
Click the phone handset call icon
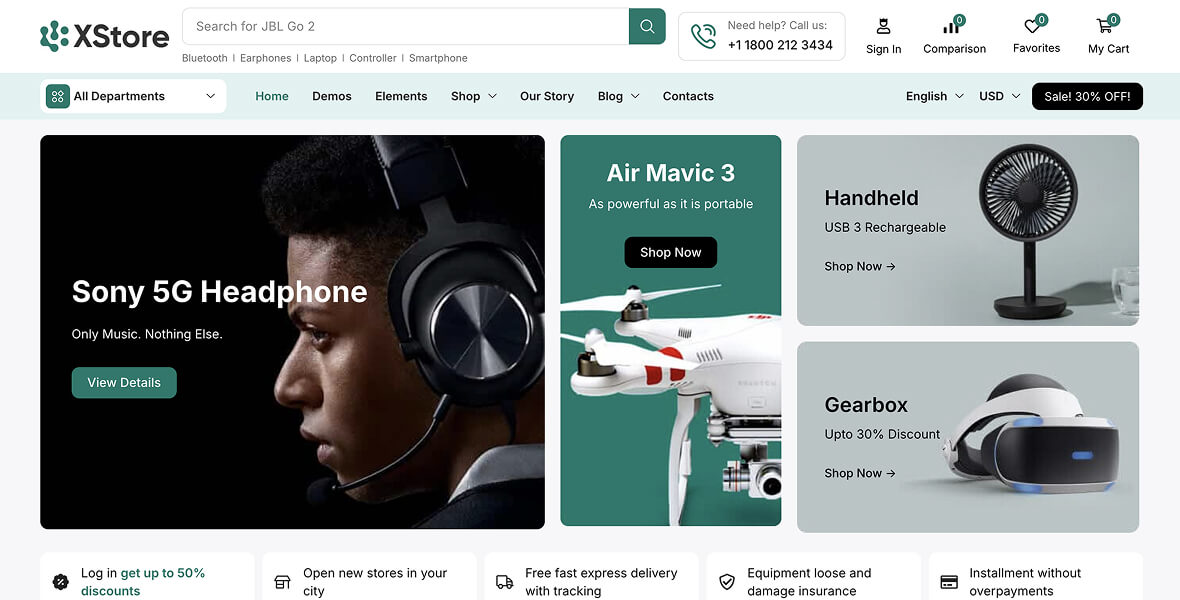tap(703, 36)
